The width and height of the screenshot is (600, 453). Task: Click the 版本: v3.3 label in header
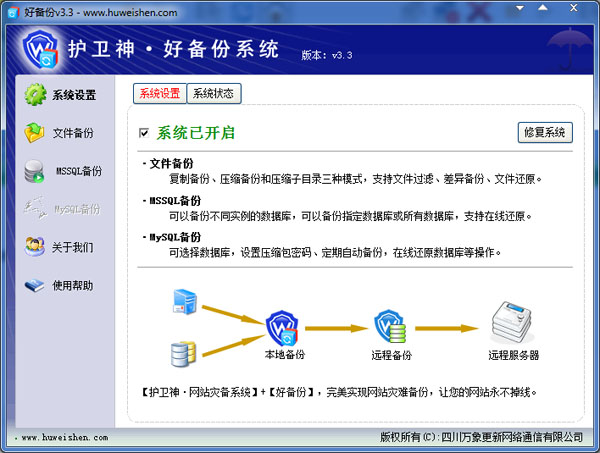328,56
